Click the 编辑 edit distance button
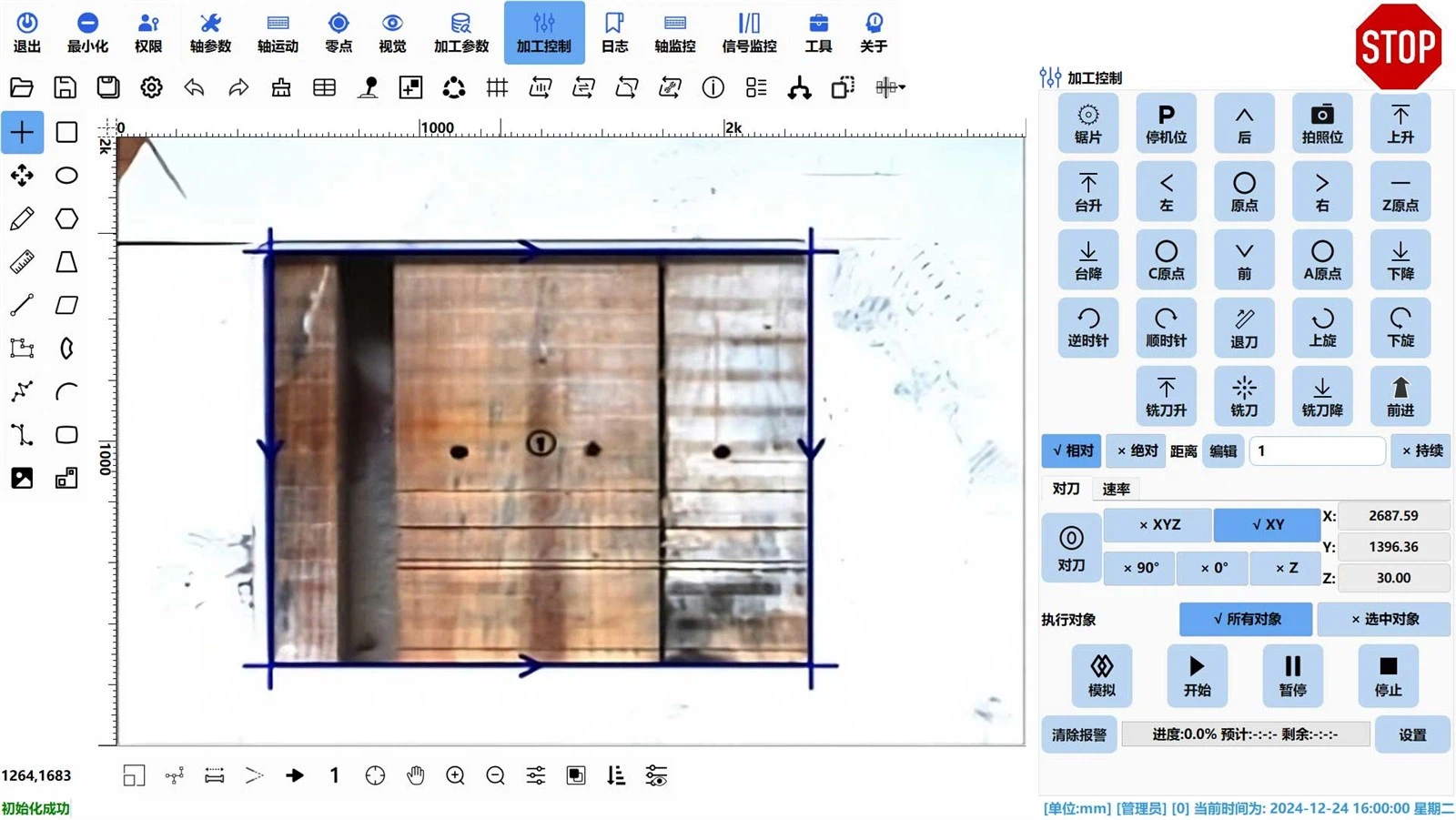 pyautogui.click(x=1223, y=450)
